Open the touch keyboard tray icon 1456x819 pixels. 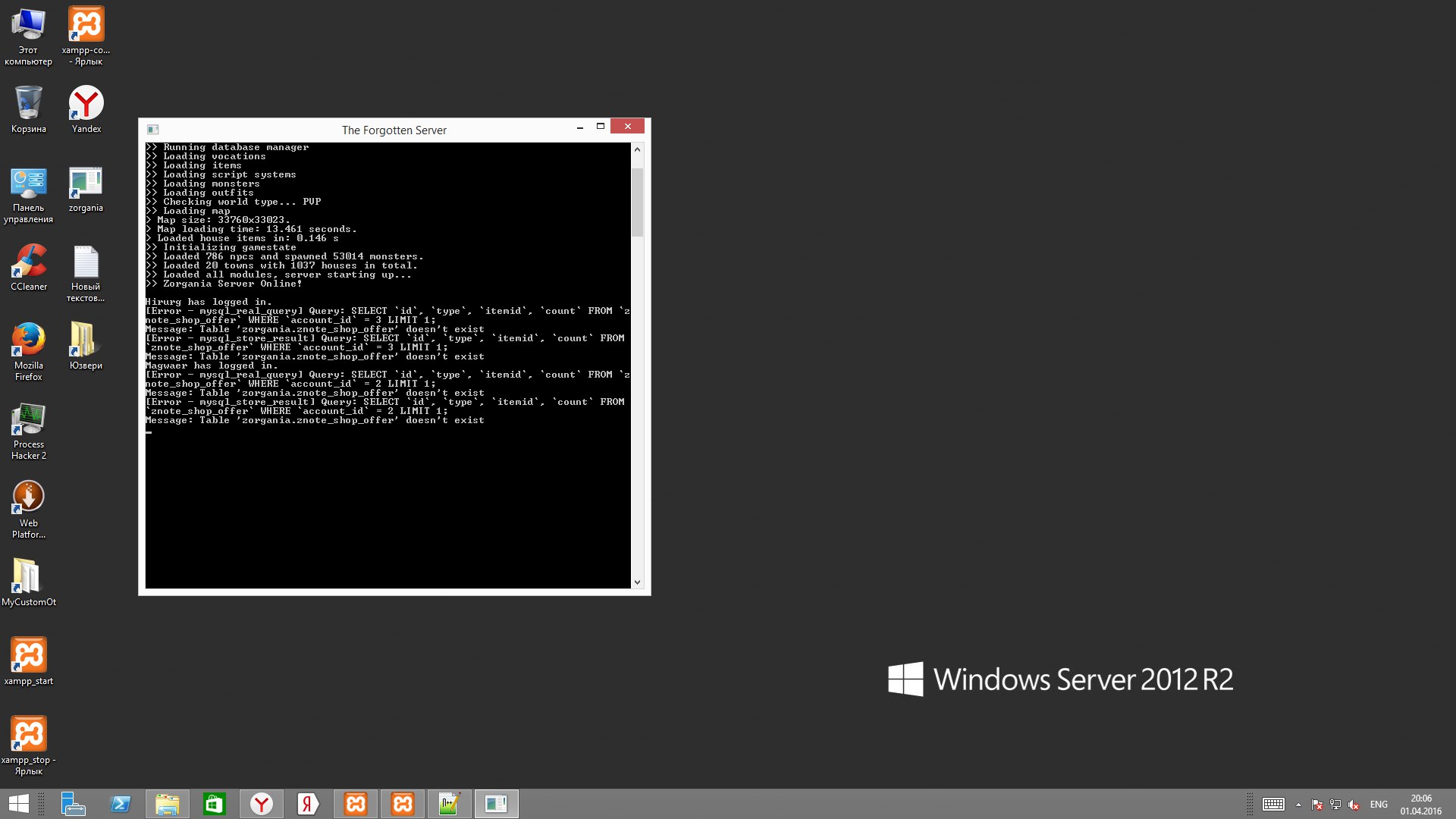(1273, 804)
